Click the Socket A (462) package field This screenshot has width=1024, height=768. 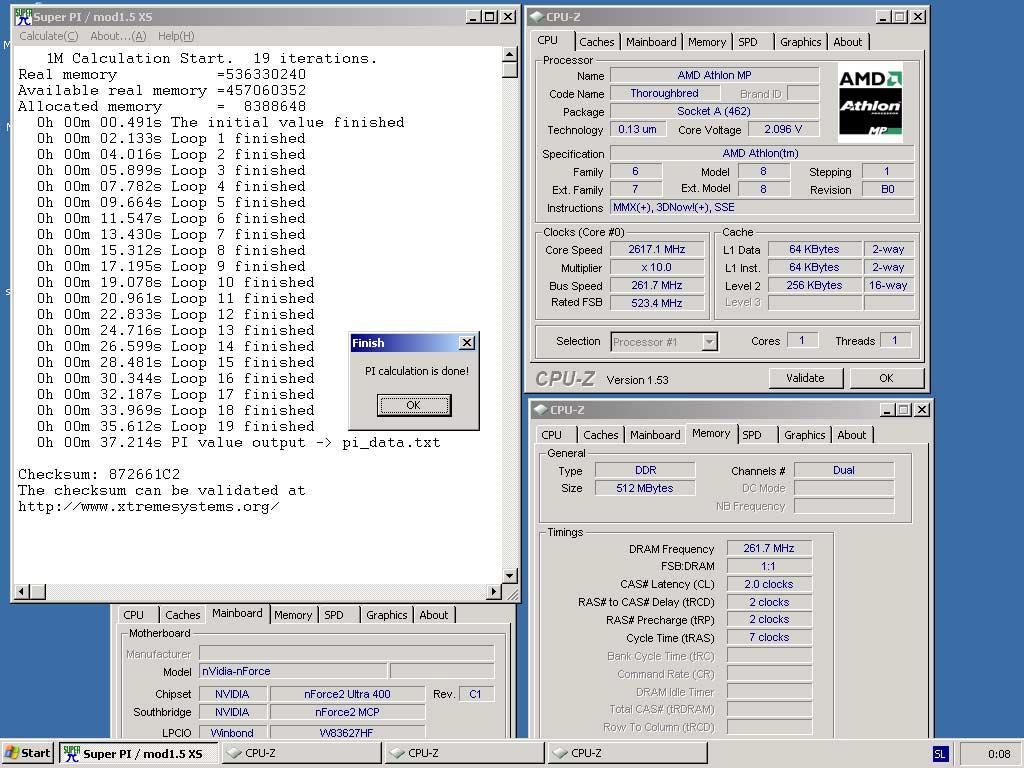pyautogui.click(x=714, y=112)
